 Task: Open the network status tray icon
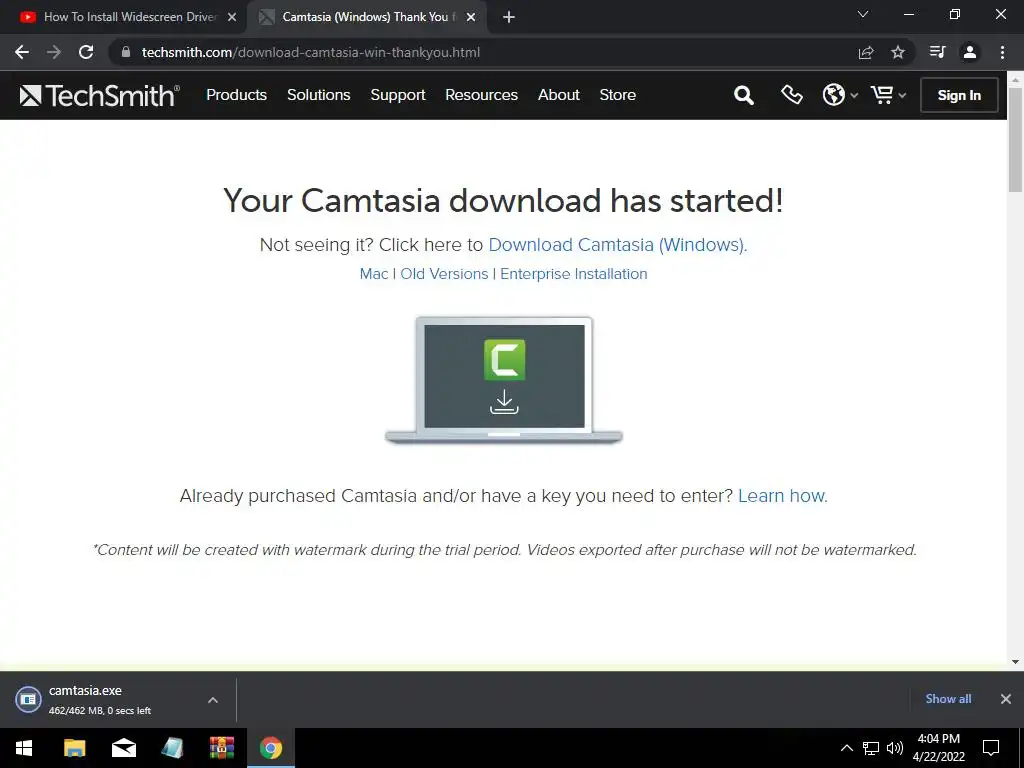[x=871, y=748]
